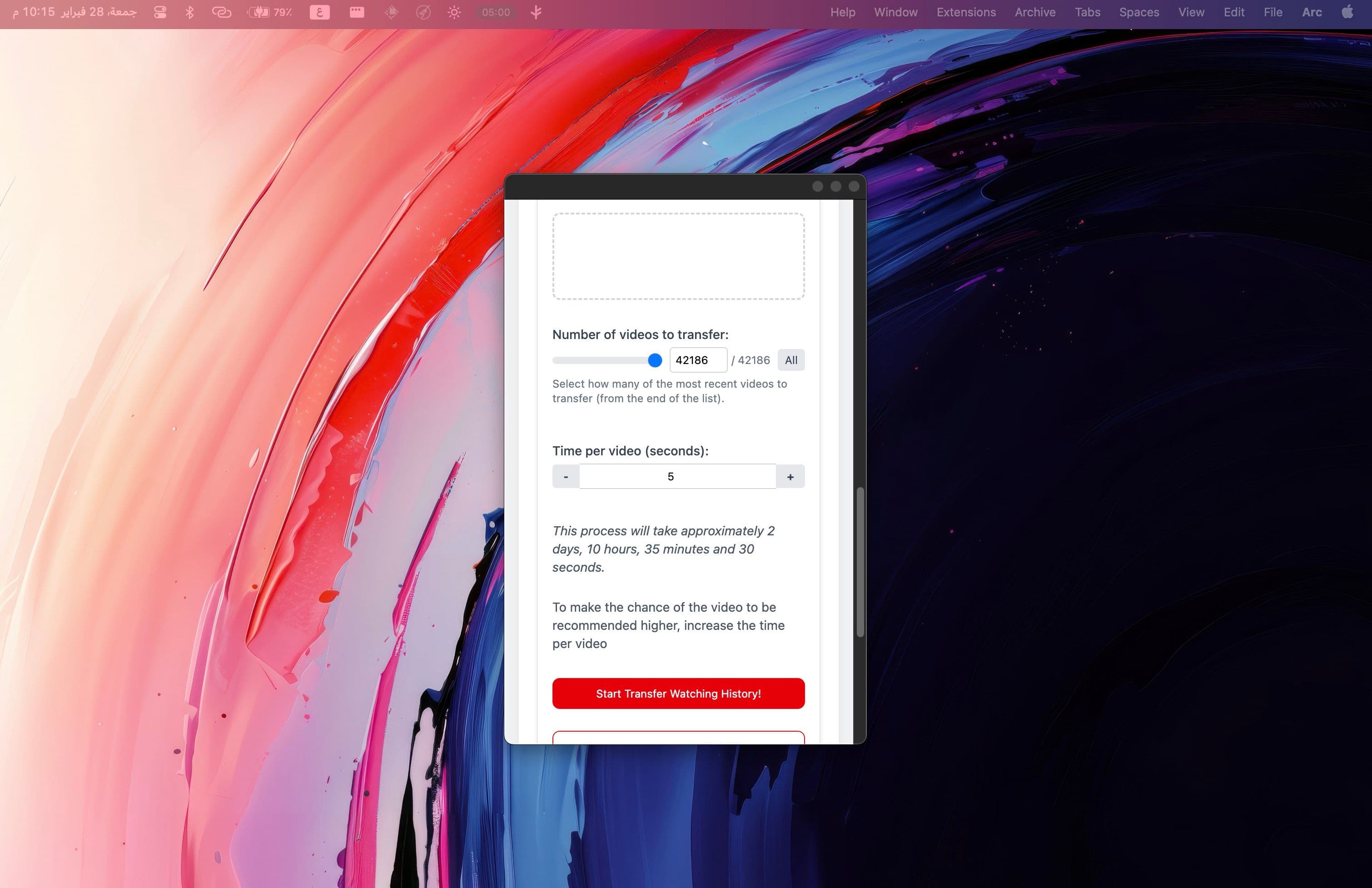The image size is (1372, 888).
Task: Click the rocket menu bar icon
Action: point(423,12)
